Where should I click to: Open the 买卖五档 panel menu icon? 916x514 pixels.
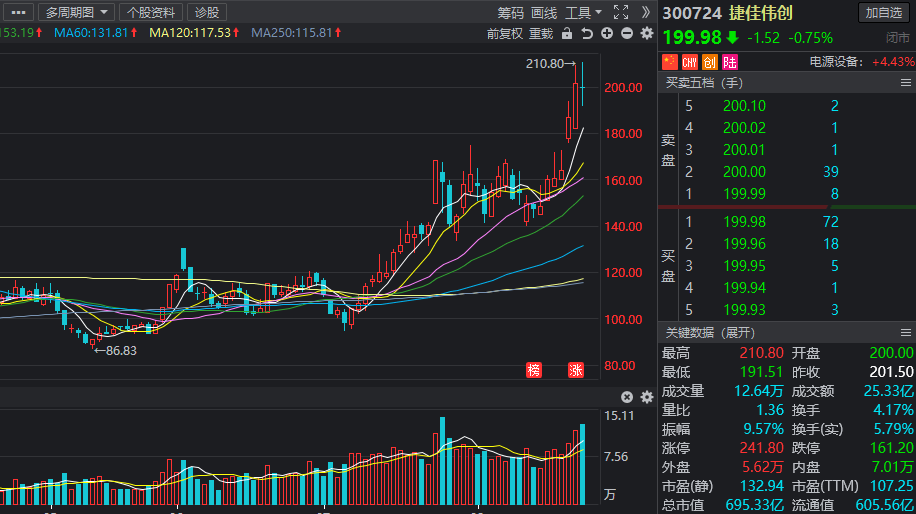[x=905, y=83]
